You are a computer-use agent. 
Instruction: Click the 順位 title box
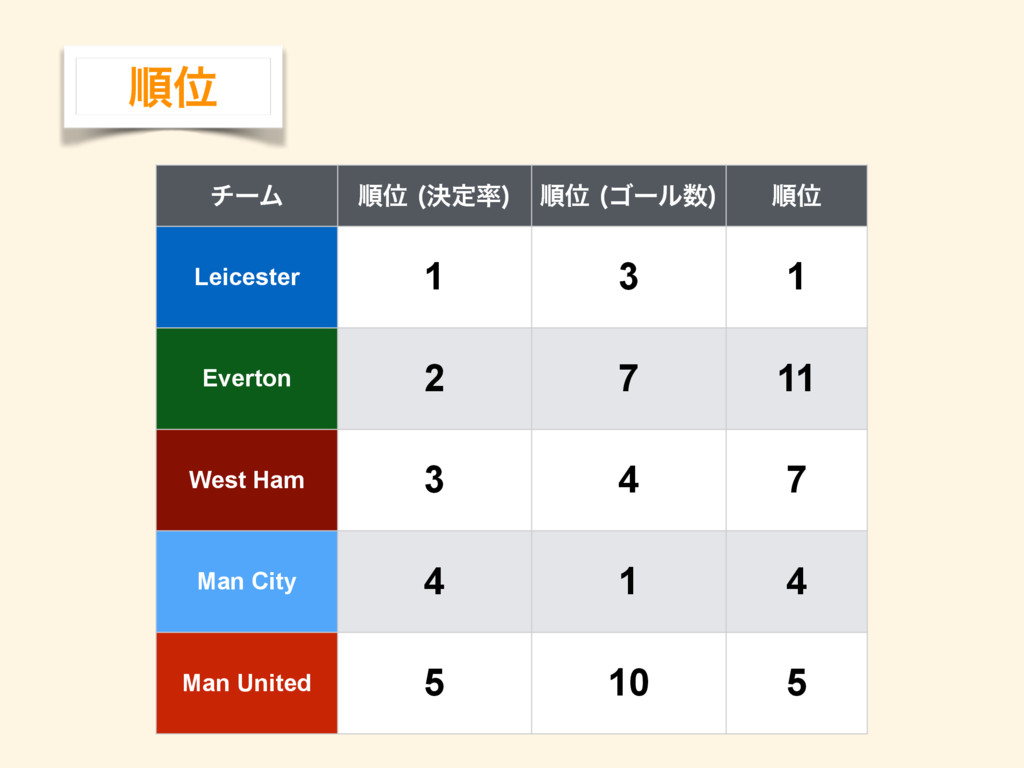pyautogui.click(x=173, y=87)
